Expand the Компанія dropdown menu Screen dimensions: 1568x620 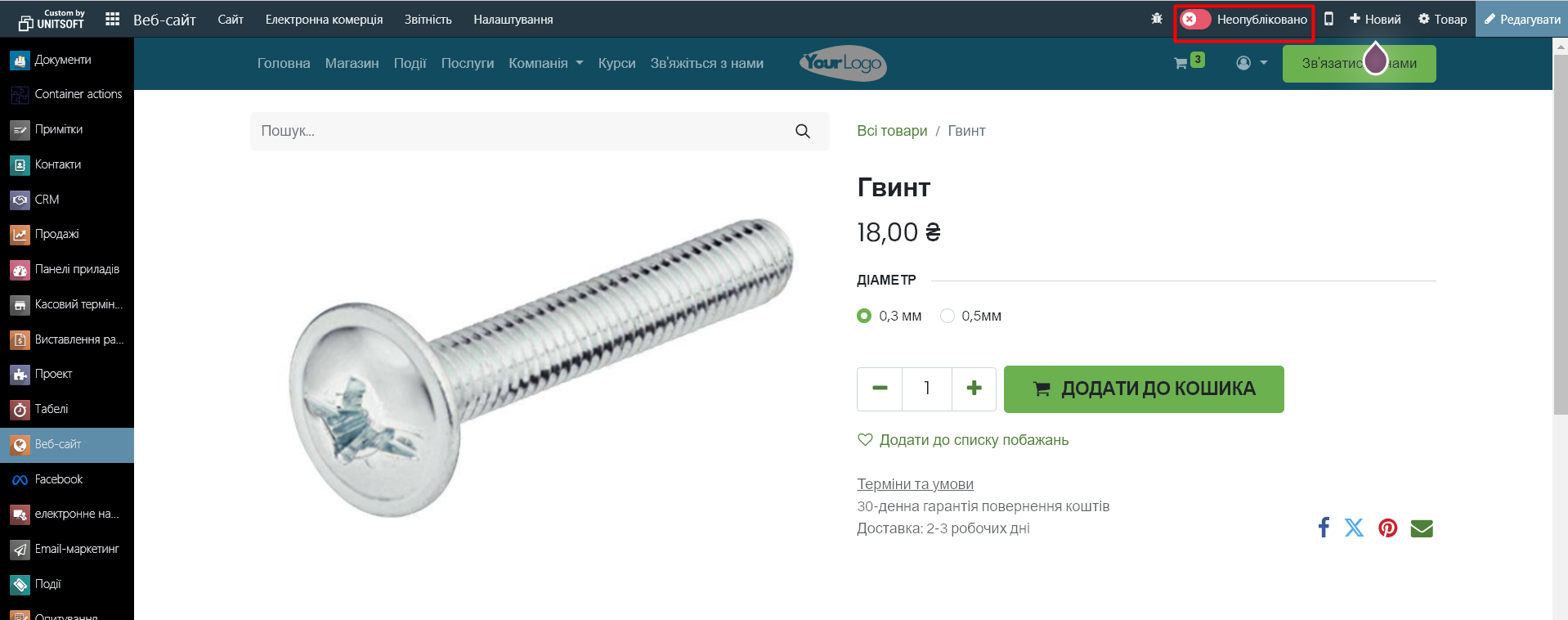tap(546, 63)
